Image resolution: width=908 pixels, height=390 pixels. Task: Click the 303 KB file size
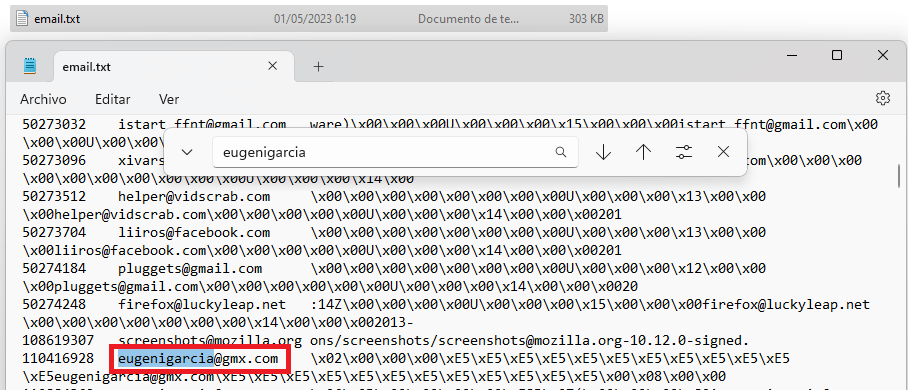pos(585,19)
